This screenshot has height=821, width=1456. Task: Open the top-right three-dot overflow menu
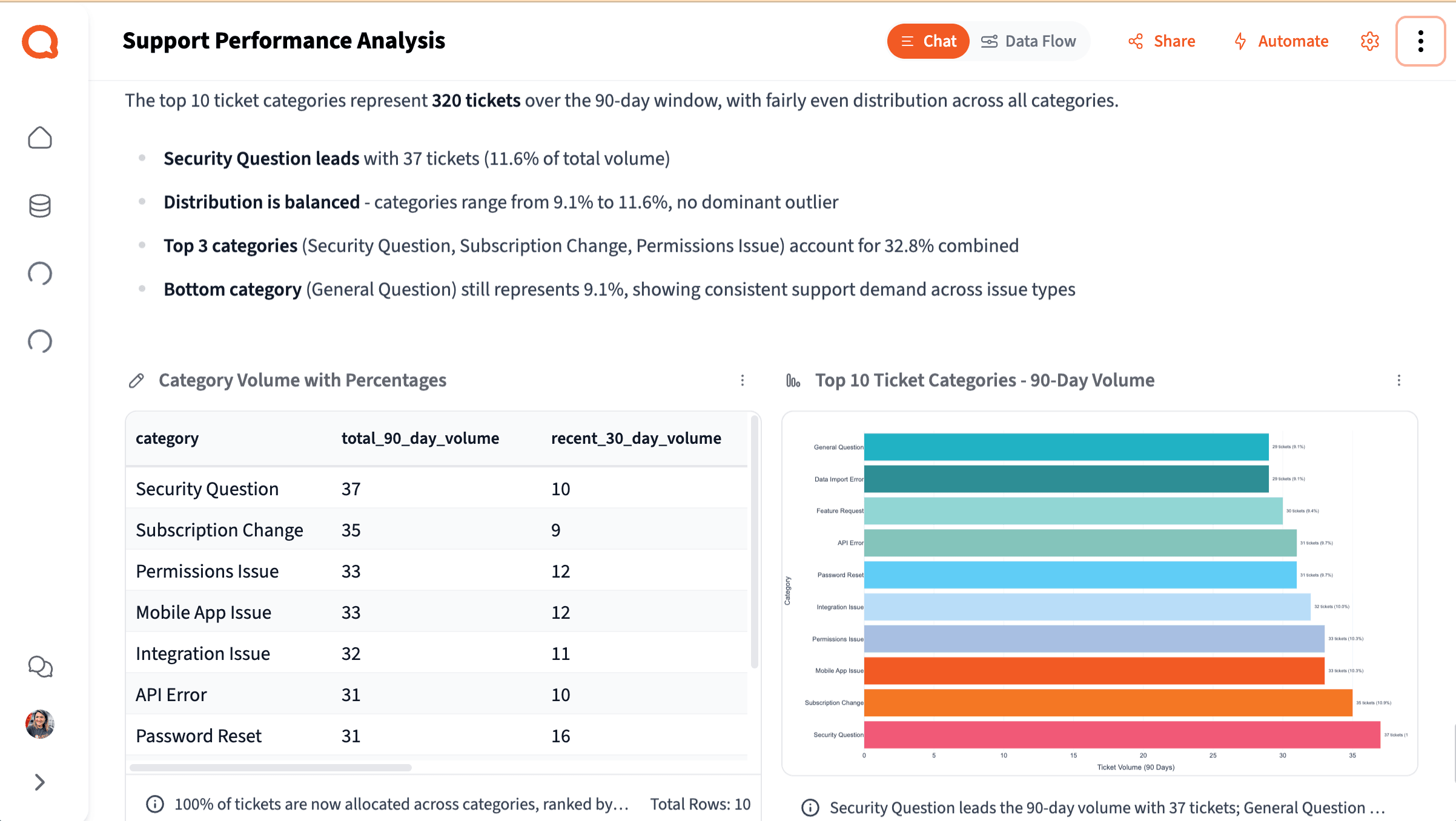coord(1420,41)
